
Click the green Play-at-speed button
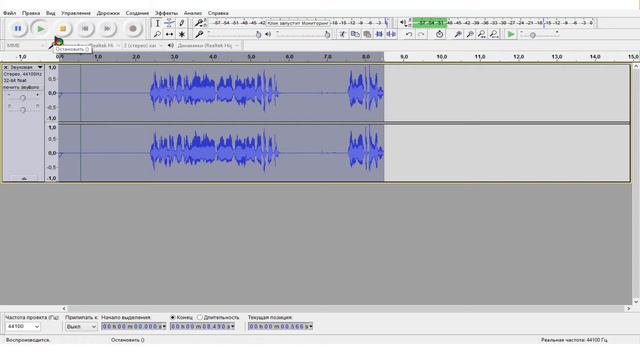[511, 34]
